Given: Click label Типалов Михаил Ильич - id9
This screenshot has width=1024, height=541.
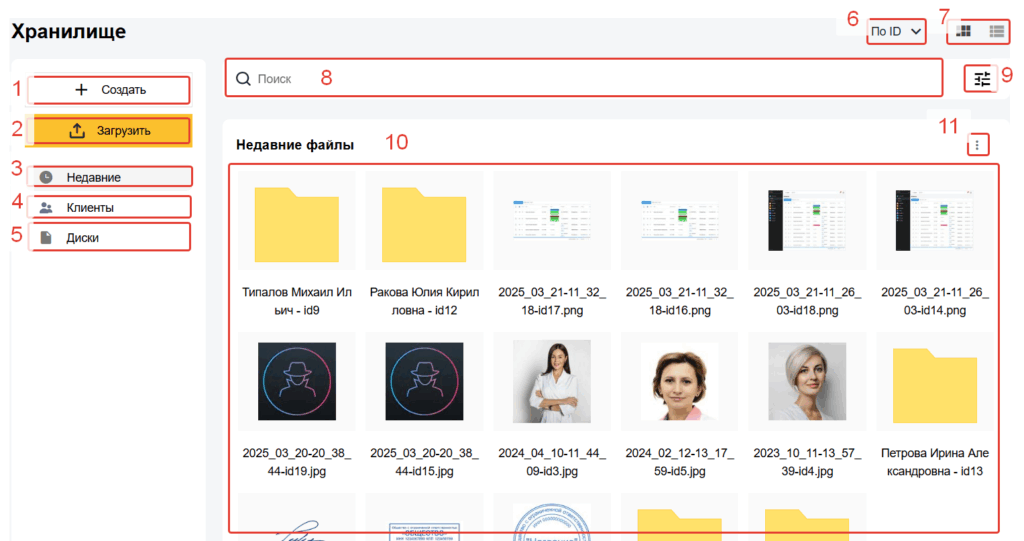Looking at the screenshot, I should [296, 301].
